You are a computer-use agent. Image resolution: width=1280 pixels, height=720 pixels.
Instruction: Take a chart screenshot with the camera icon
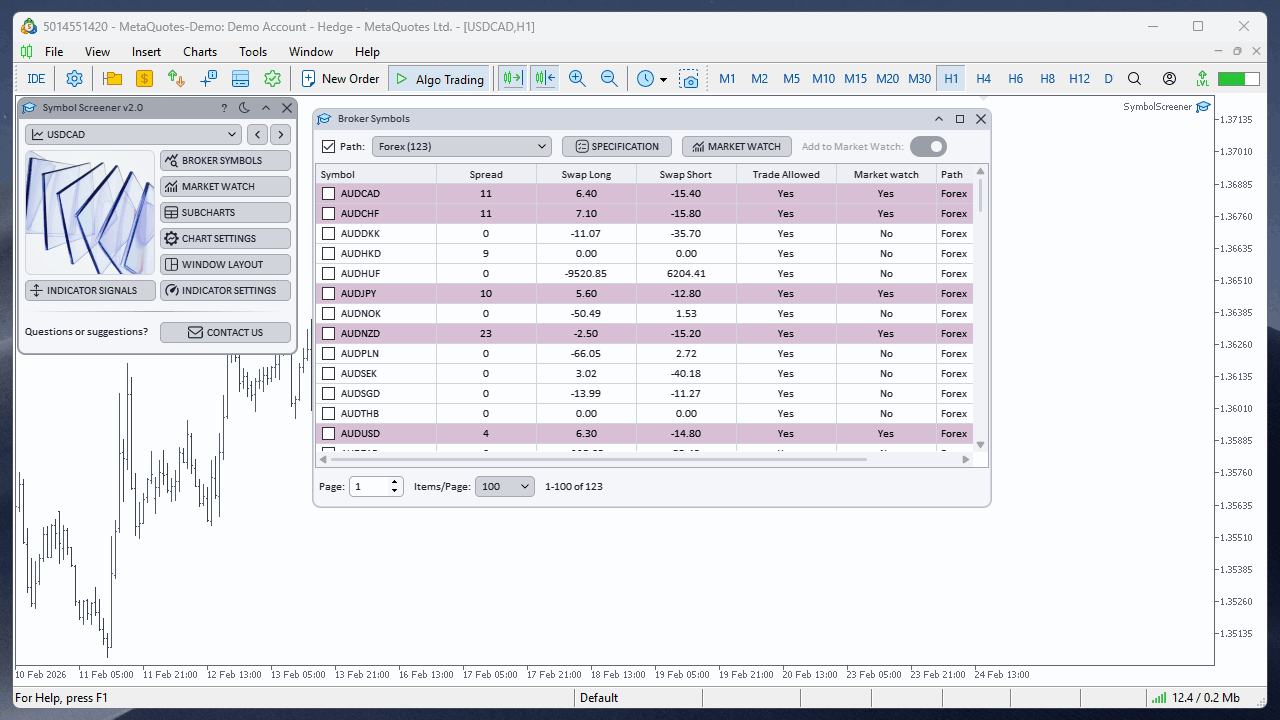pyautogui.click(x=690, y=78)
